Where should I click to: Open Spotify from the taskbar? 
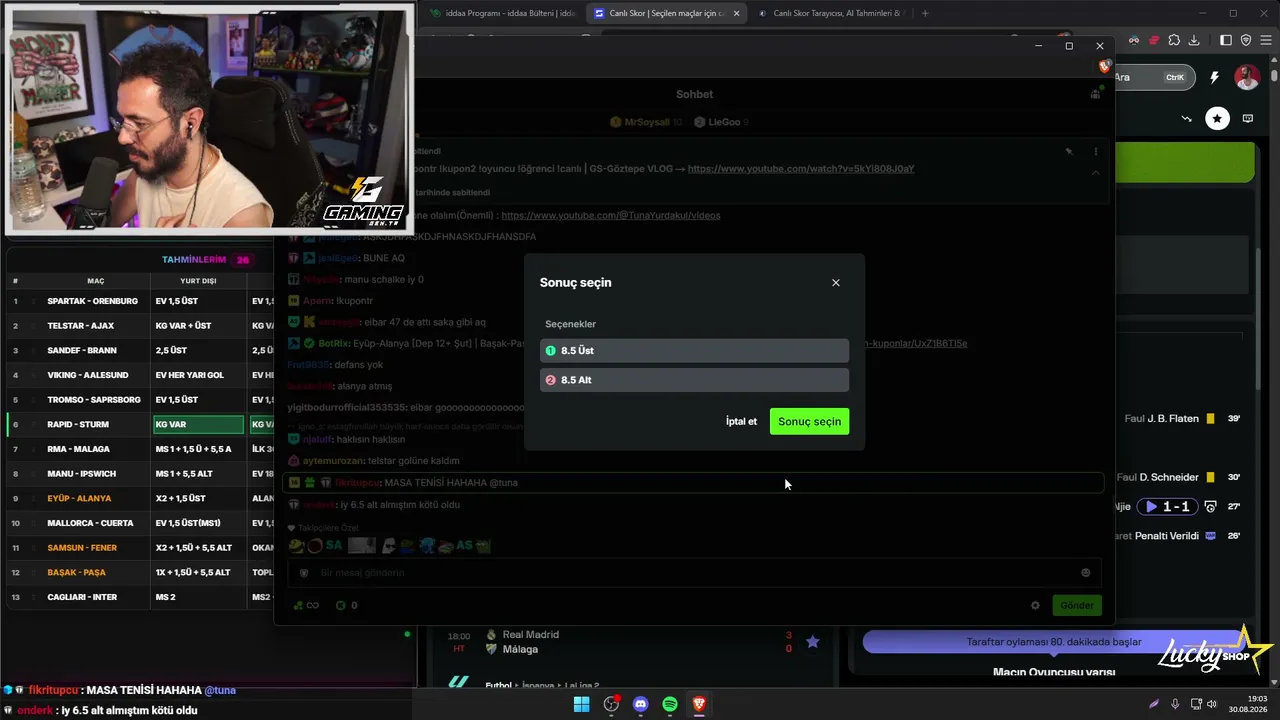tap(670, 704)
